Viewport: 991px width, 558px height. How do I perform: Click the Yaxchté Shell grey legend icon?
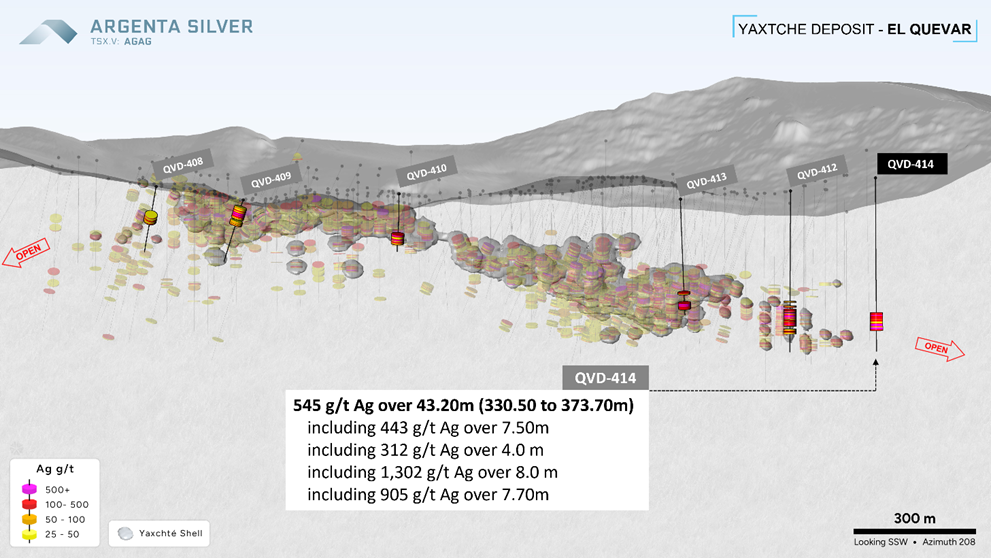(125, 533)
